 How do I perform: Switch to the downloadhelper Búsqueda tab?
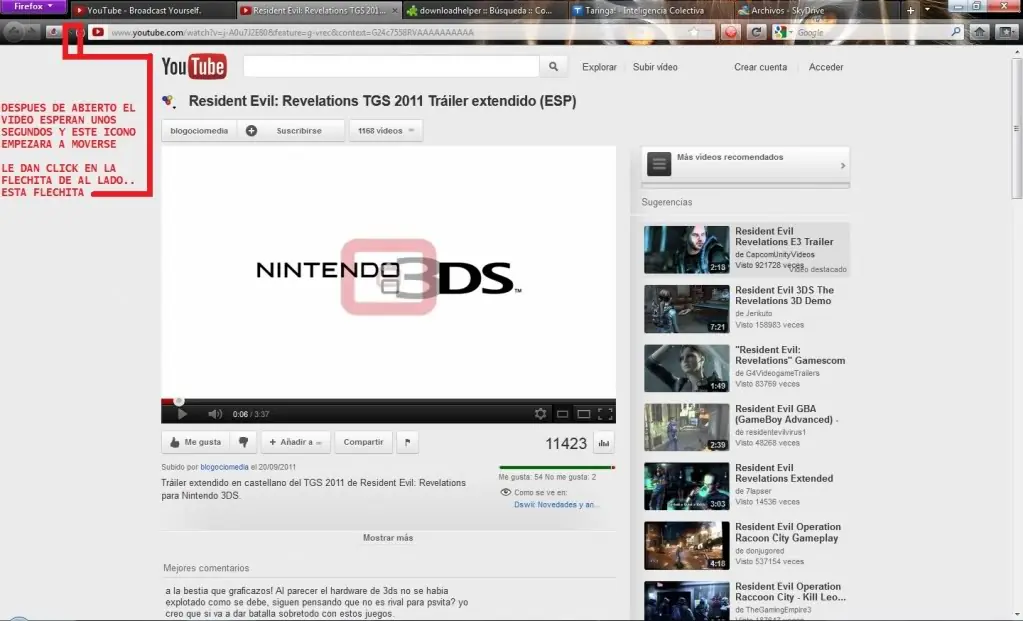tap(485, 10)
